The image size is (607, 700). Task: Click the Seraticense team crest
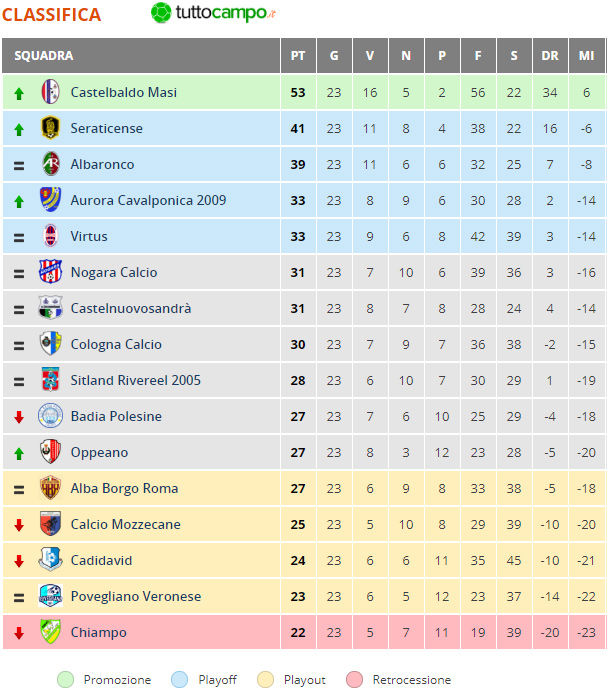(50, 128)
